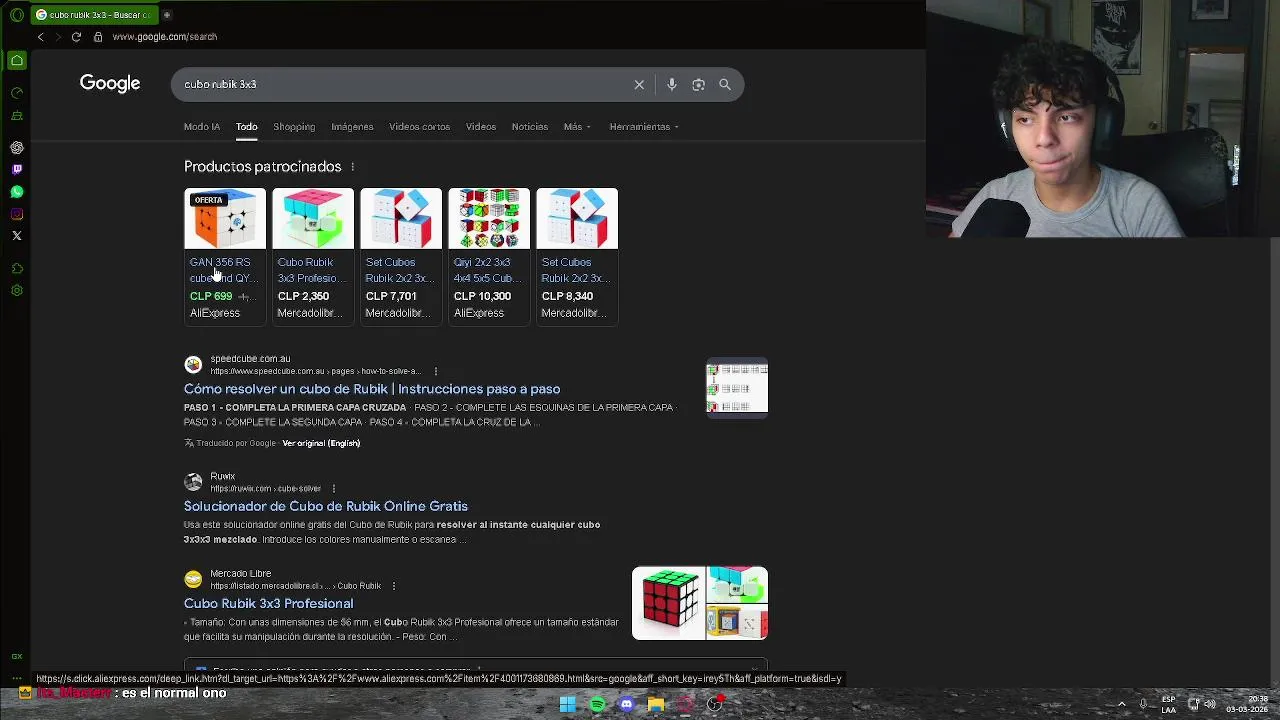Reload the Google search page

point(76,37)
